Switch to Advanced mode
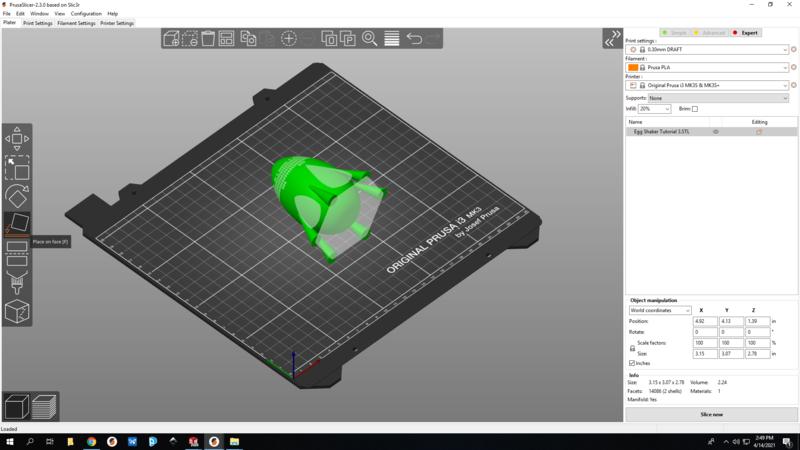 point(710,33)
